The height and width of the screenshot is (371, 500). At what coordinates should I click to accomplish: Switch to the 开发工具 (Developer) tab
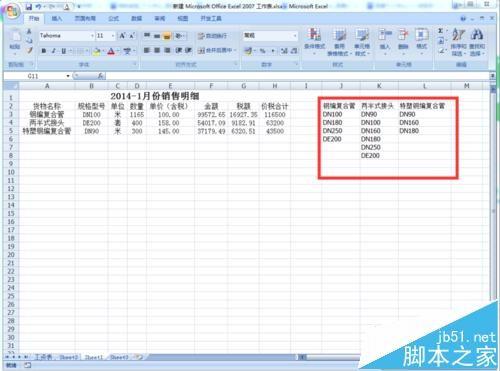coord(211,18)
